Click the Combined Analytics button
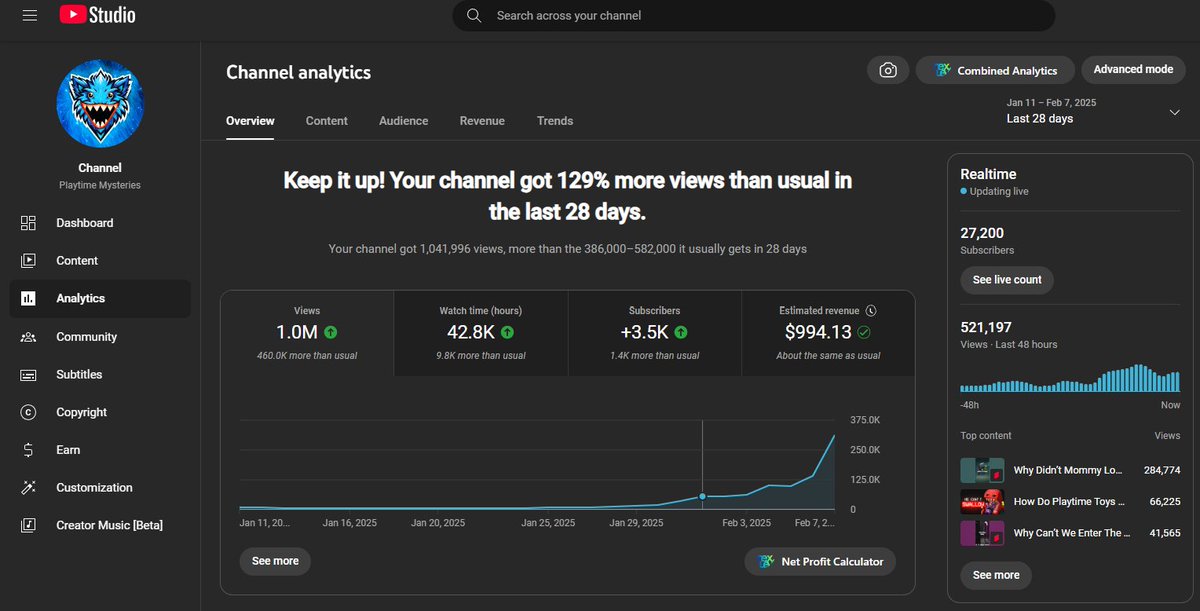 coord(995,70)
